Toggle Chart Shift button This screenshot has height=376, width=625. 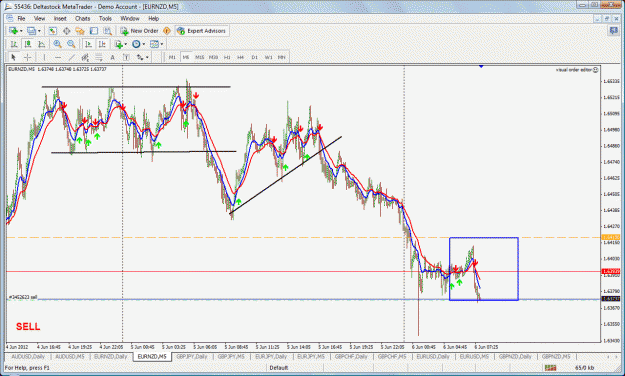(x=102, y=44)
